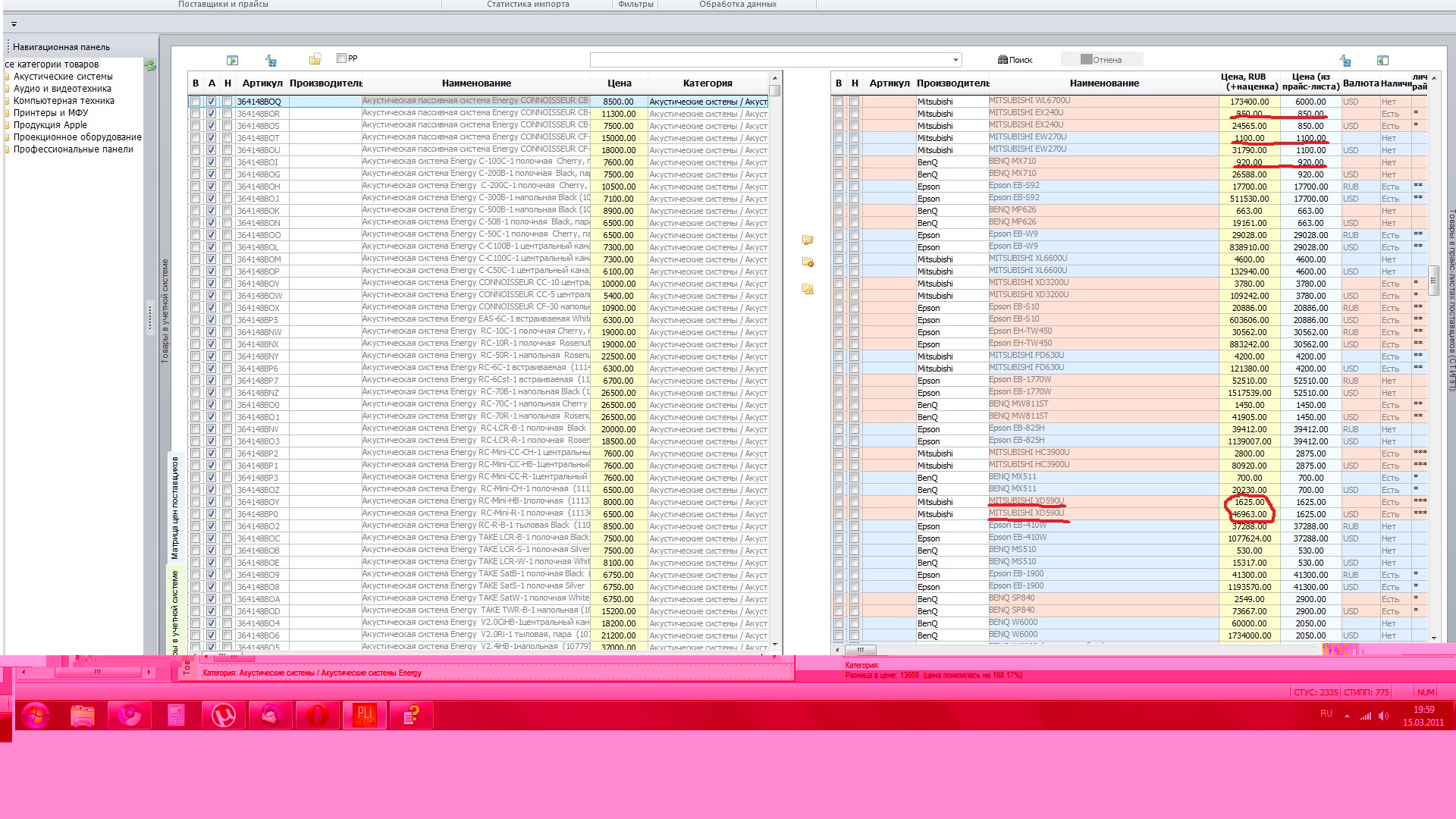1456x819 pixels.
Task: Toggle the PP checkbox
Action: pyautogui.click(x=341, y=58)
